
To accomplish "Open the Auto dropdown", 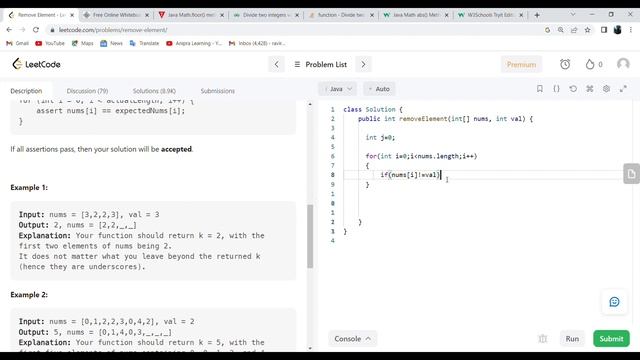I will tap(379, 89).
